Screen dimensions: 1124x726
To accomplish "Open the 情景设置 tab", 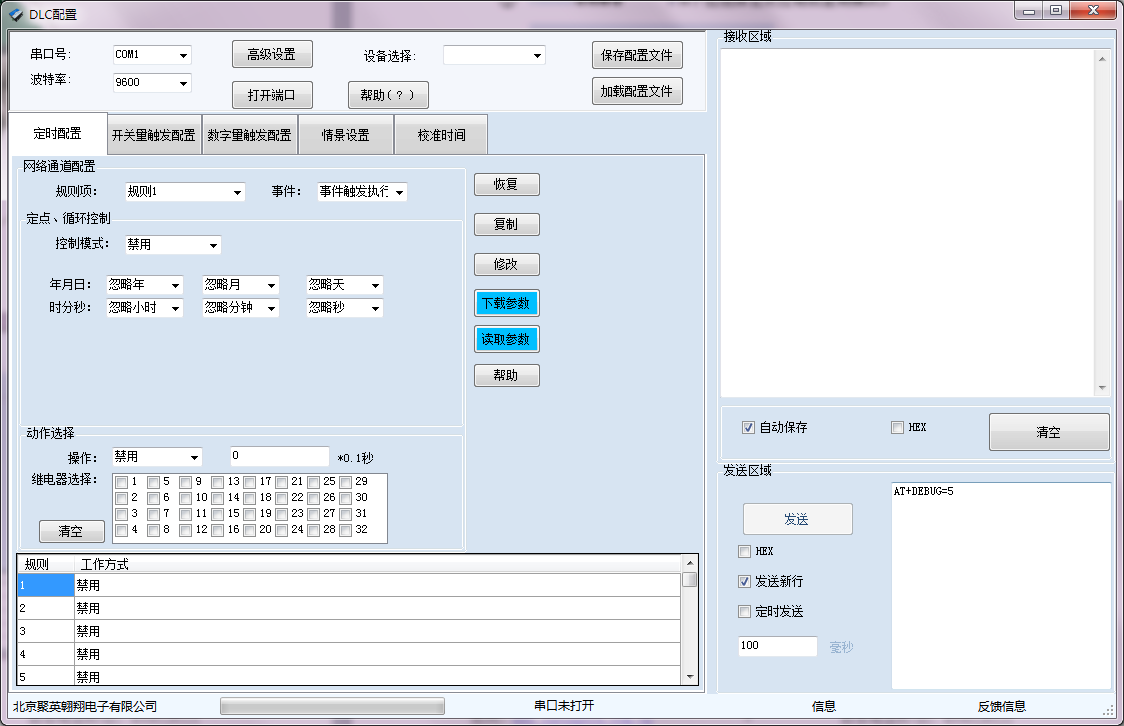I will point(345,135).
